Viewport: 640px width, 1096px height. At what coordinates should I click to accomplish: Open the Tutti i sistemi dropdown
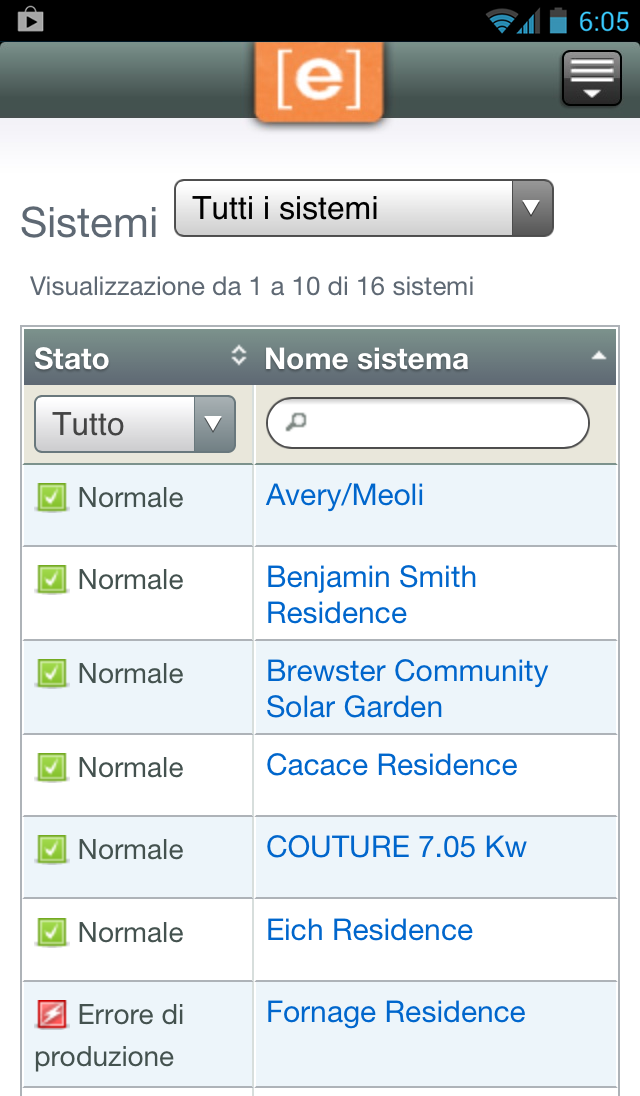point(363,208)
